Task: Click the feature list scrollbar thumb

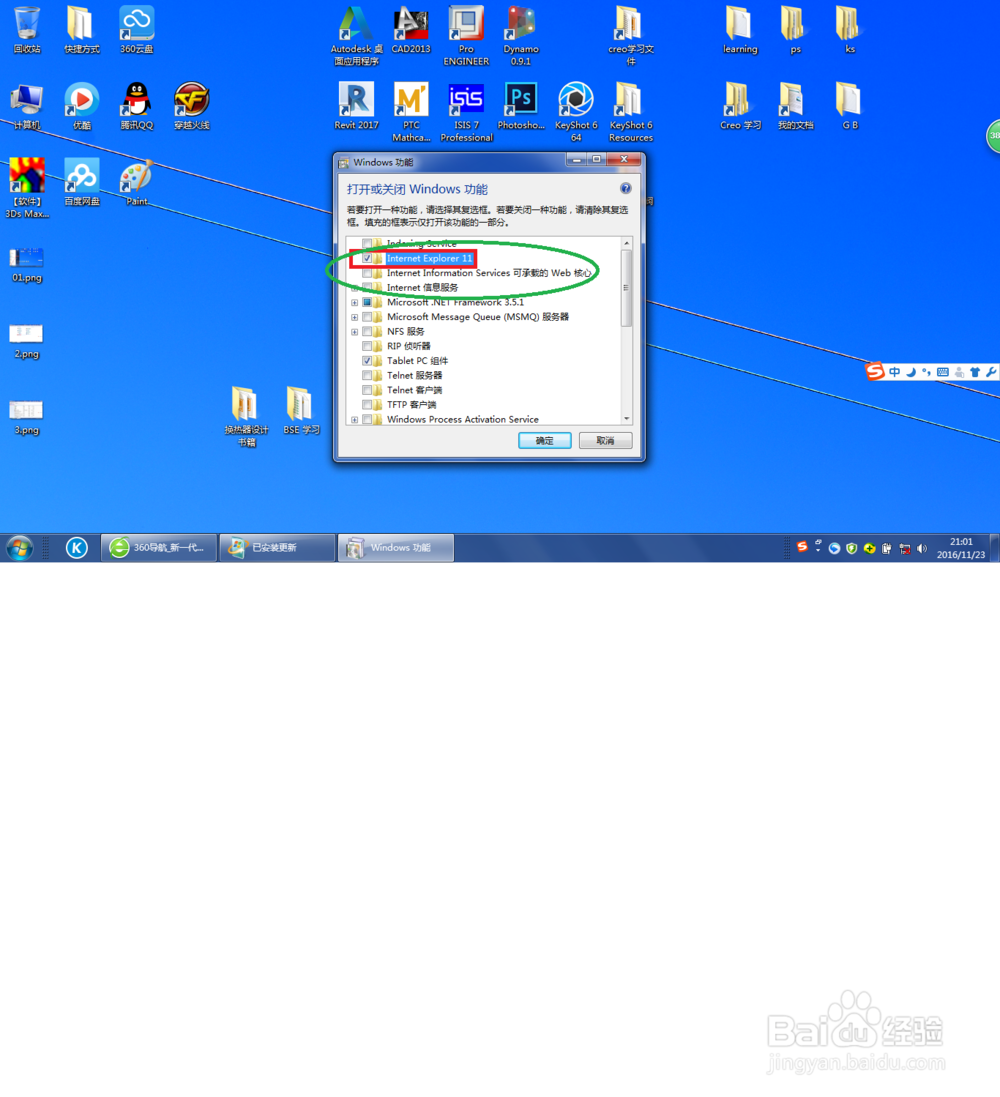Action: (x=626, y=288)
